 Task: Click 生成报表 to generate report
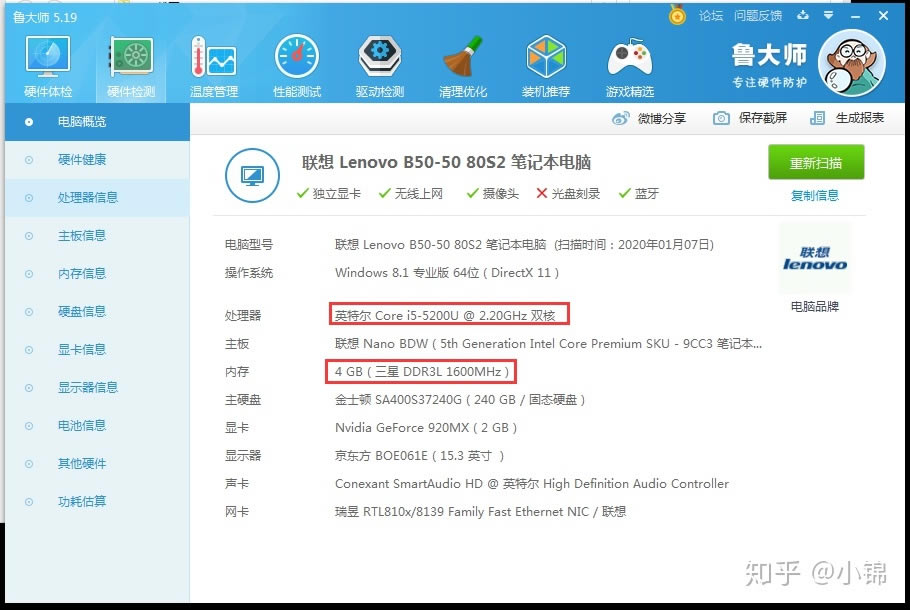pos(847,118)
